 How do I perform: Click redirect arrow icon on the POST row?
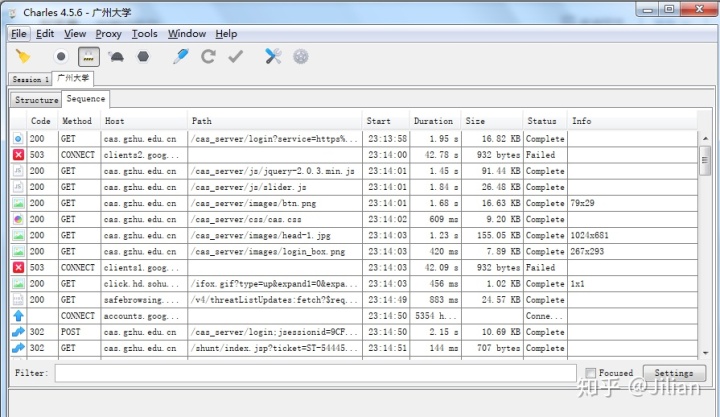point(18,332)
